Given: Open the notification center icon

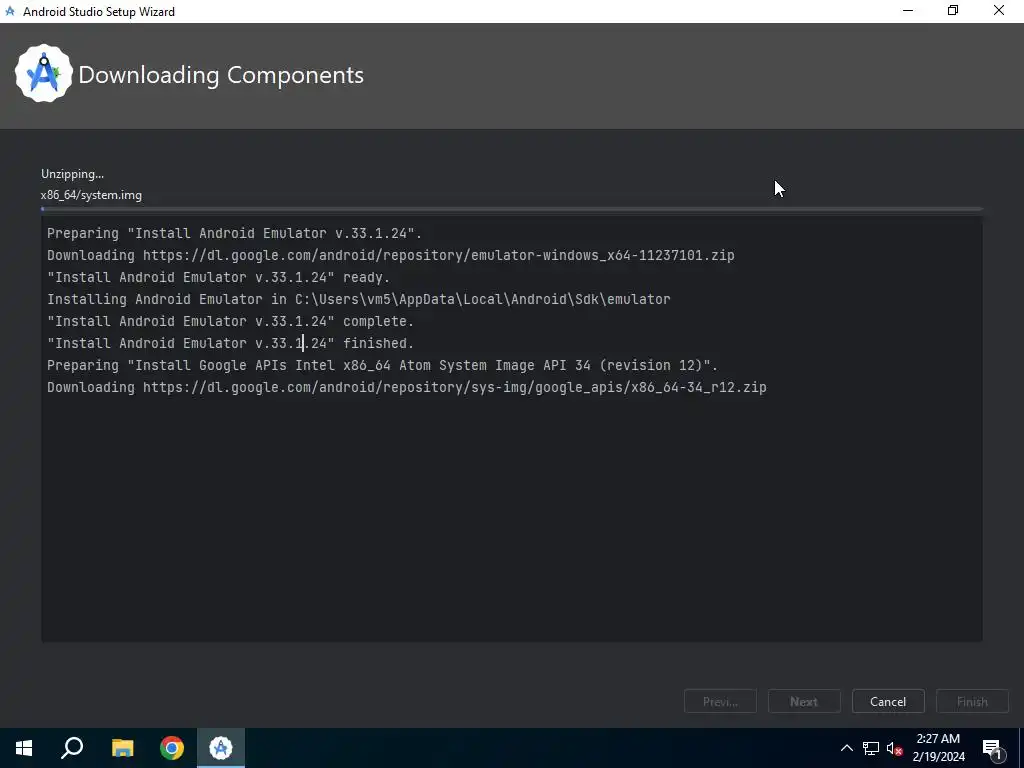Looking at the screenshot, I should pos(993,748).
